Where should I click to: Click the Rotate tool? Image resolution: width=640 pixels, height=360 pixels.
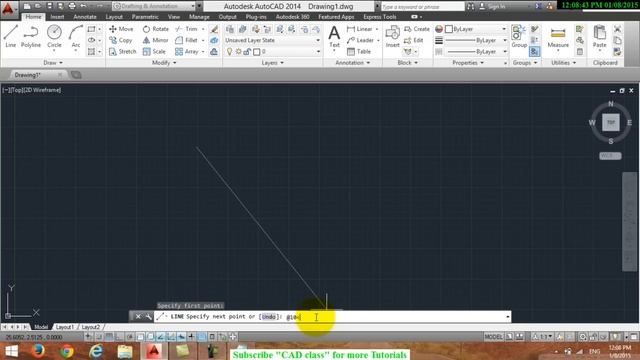pos(156,29)
